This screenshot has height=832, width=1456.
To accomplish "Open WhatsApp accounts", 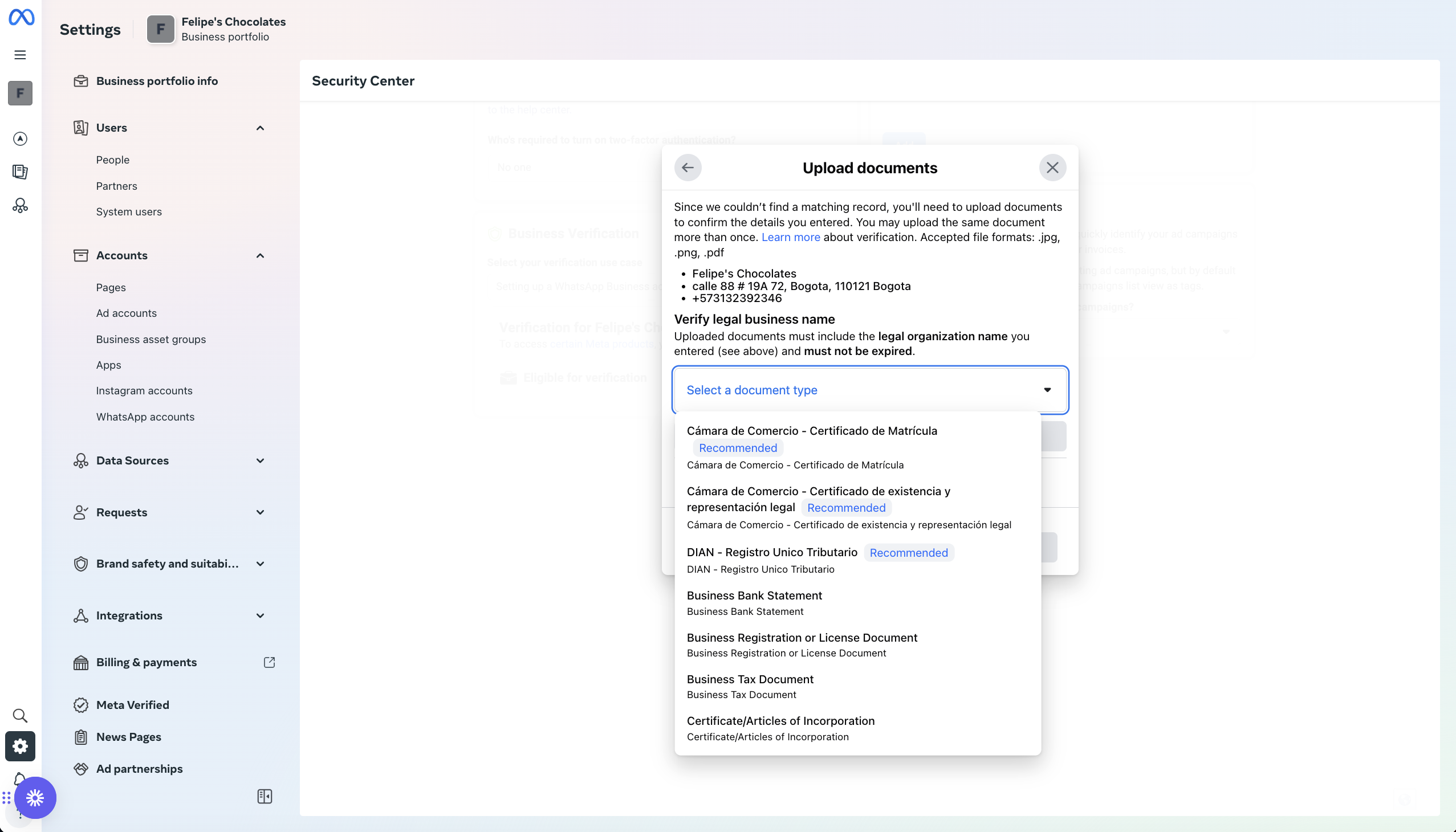I will (145, 417).
